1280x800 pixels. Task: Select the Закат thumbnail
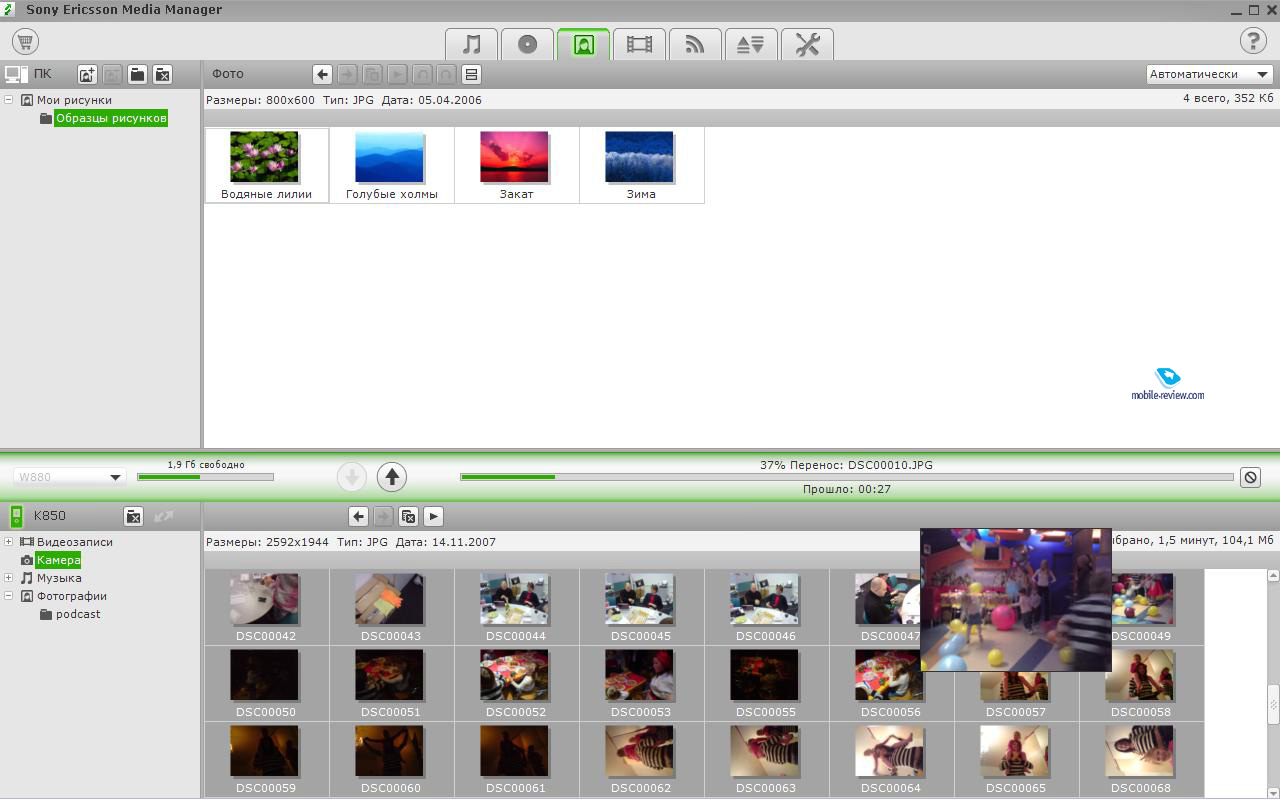[x=516, y=165]
